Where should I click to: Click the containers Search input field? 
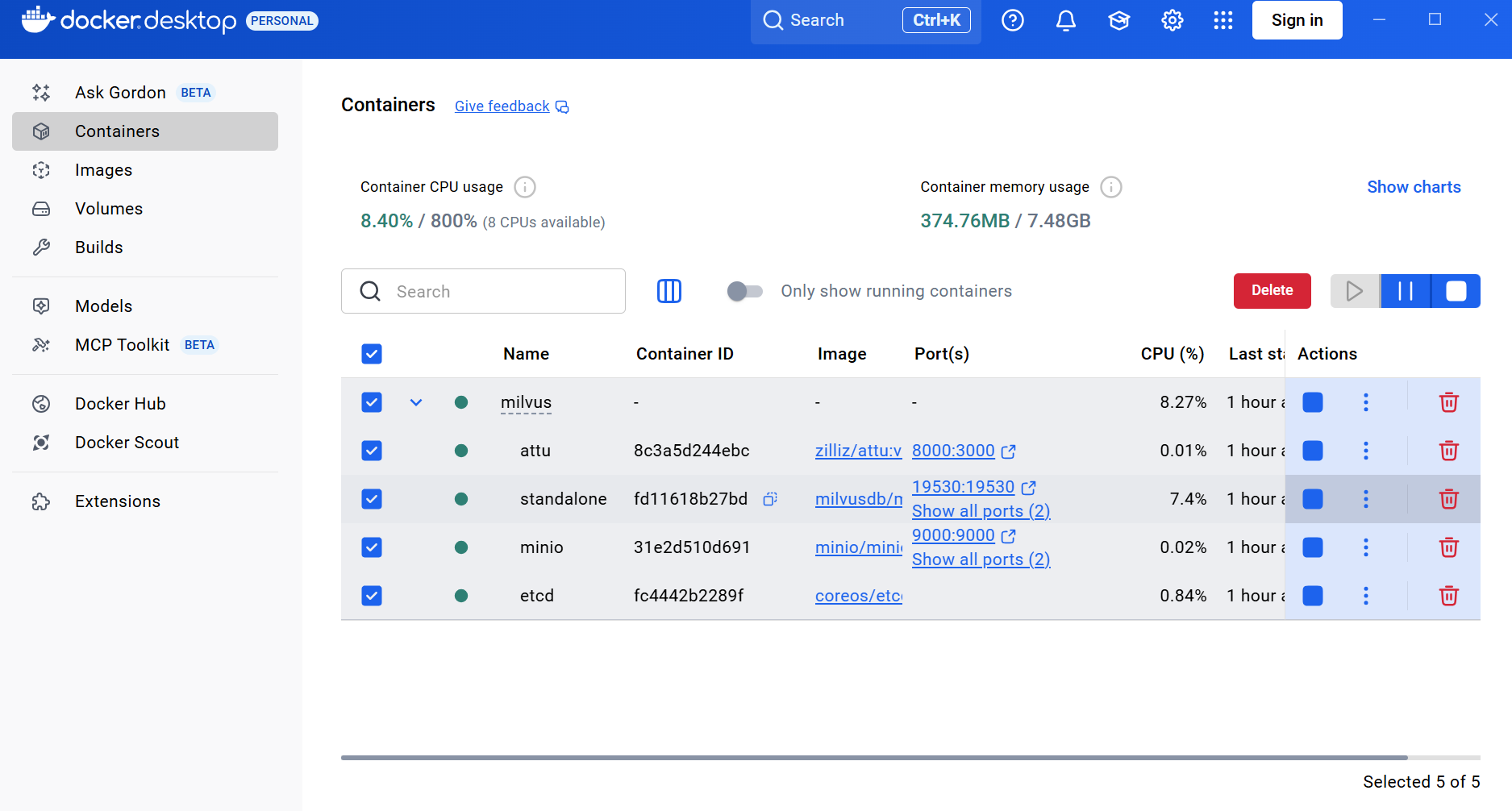483,291
